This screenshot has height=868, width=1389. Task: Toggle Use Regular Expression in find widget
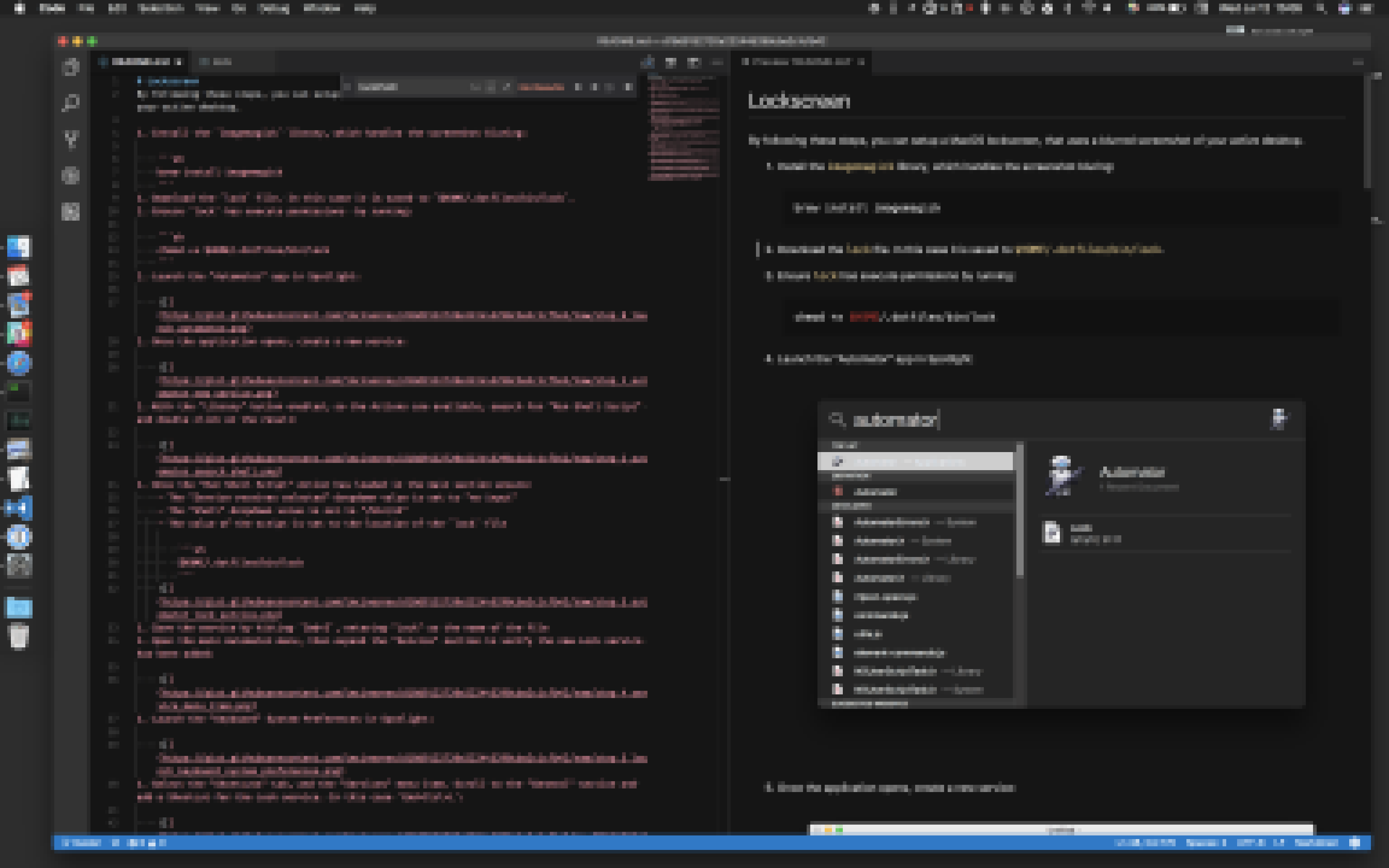point(506,87)
